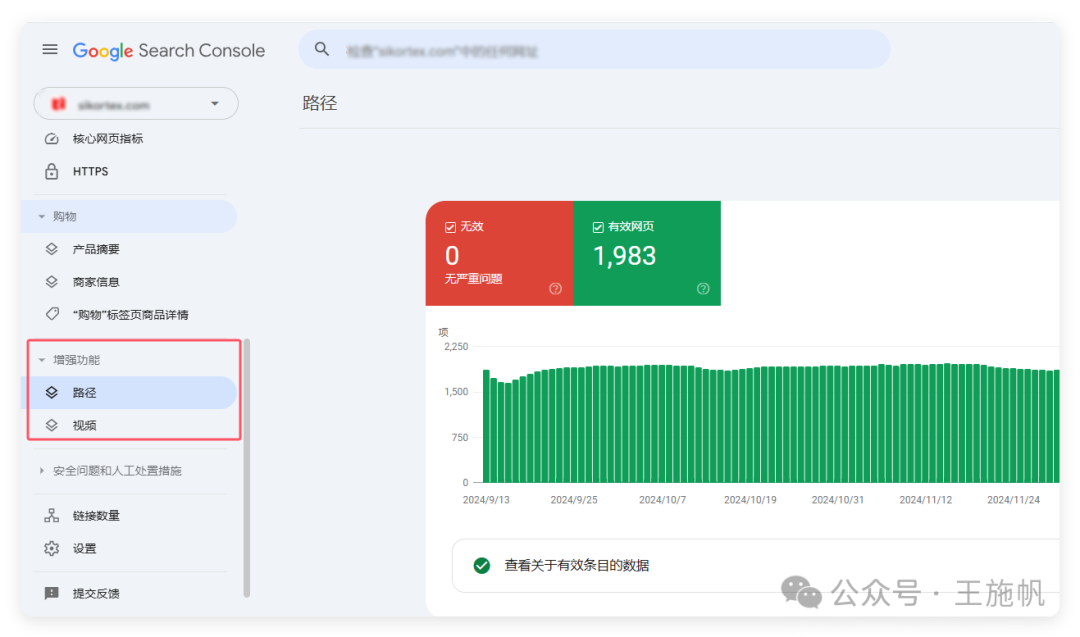The height and width of the screenshot is (637, 1080).
Task: Click the 链接数量 sitemap icon
Action: click(52, 516)
